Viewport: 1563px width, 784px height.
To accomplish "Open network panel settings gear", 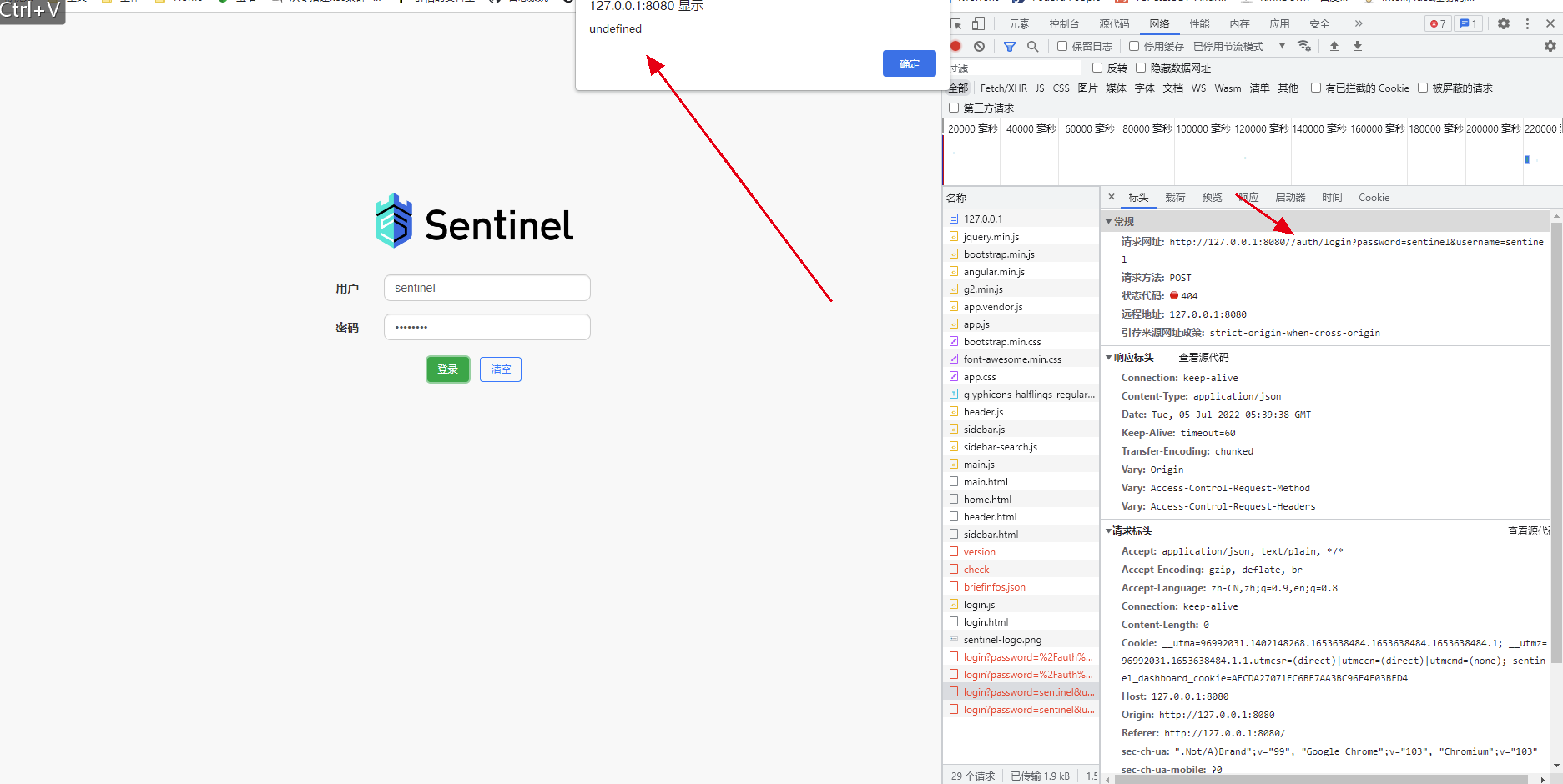I will point(1550,46).
